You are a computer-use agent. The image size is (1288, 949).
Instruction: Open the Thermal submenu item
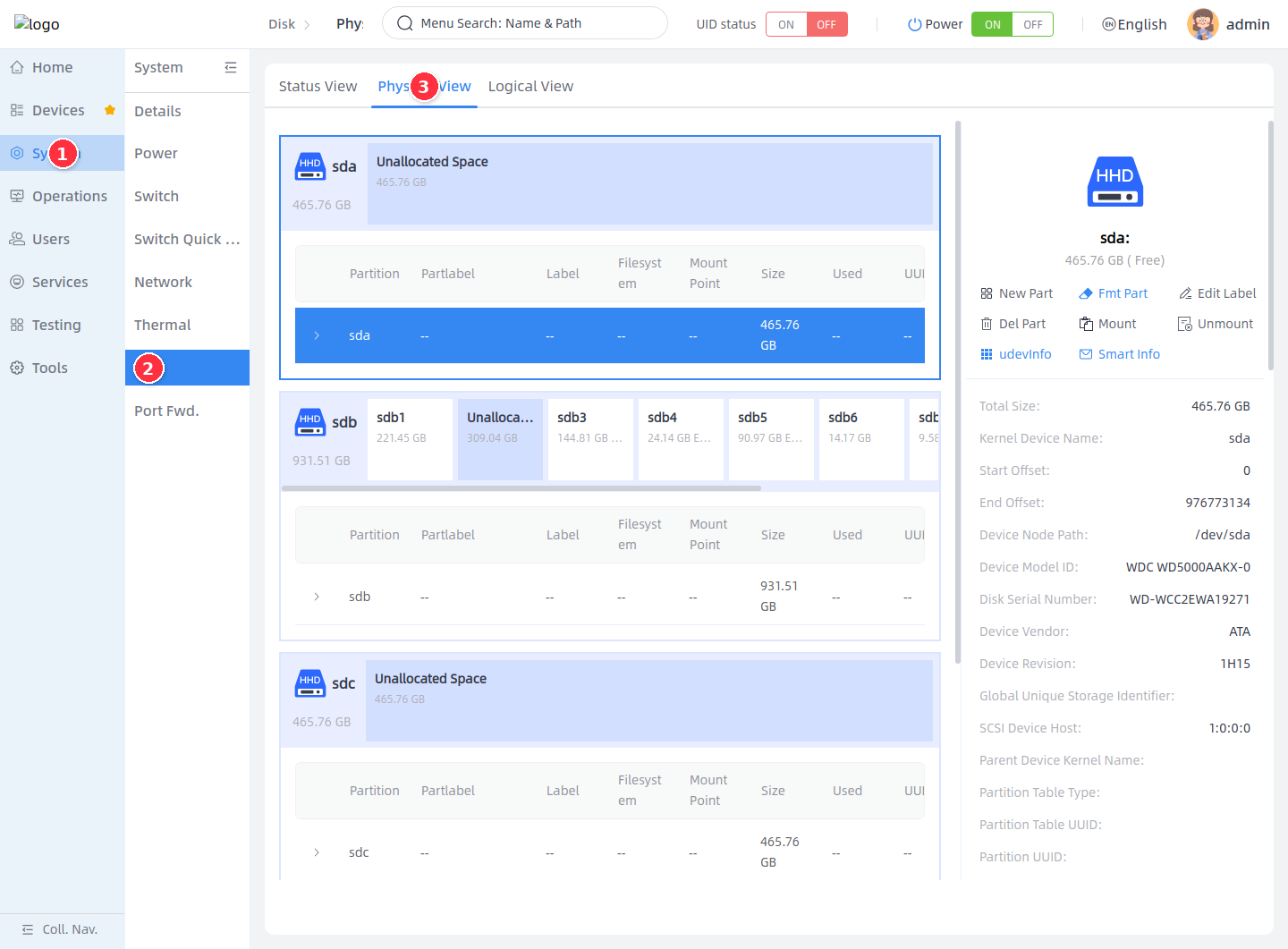tap(187, 325)
